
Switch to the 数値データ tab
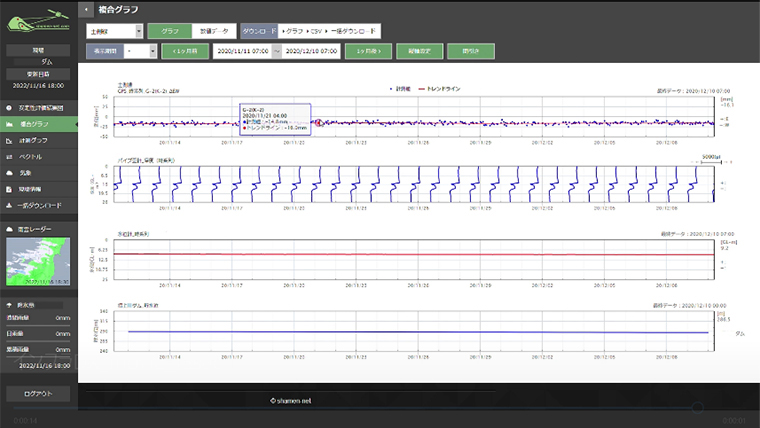tap(214, 31)
